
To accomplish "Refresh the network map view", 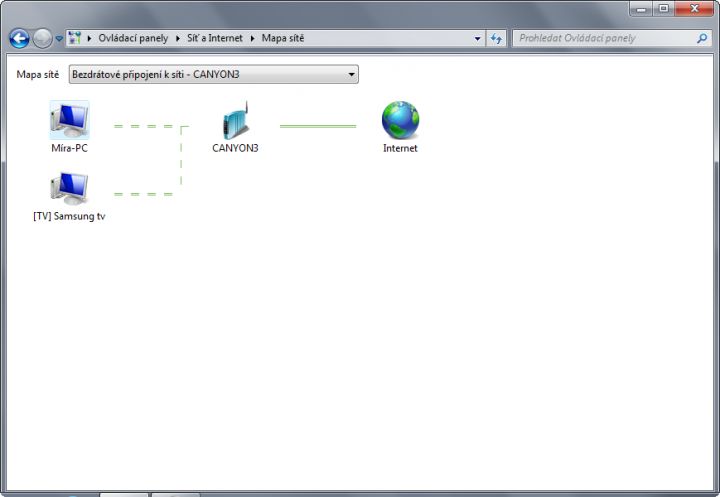I will coord(496,39).
